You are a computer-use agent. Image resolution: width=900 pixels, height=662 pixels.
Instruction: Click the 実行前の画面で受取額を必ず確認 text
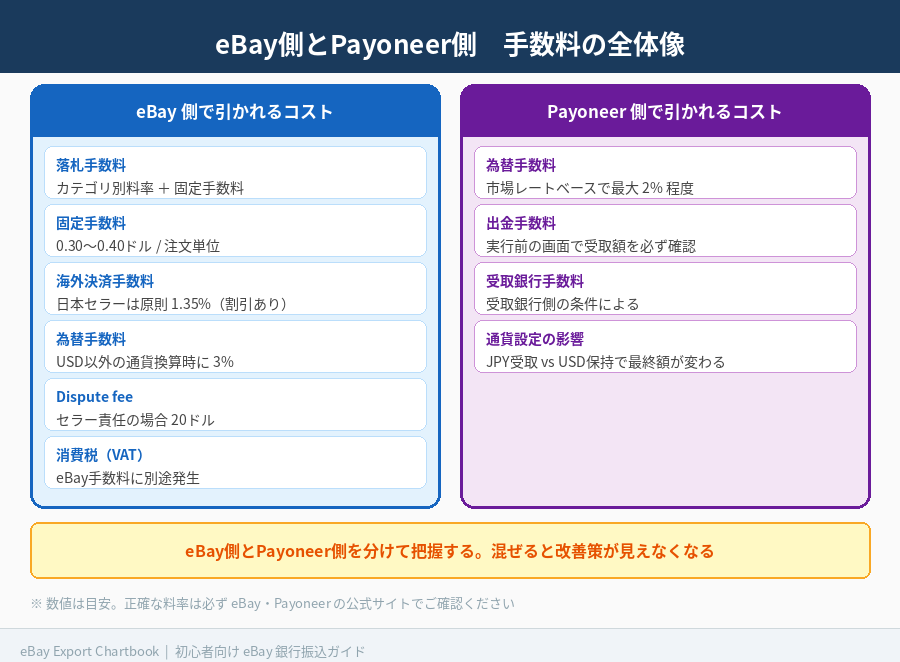click(590, 245)
